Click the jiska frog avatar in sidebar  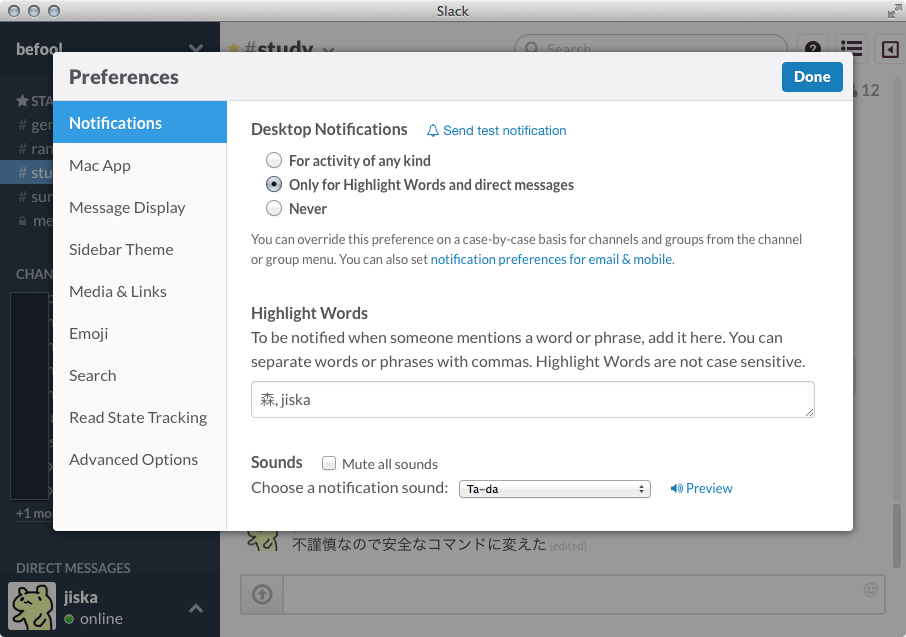coord(32,606)
